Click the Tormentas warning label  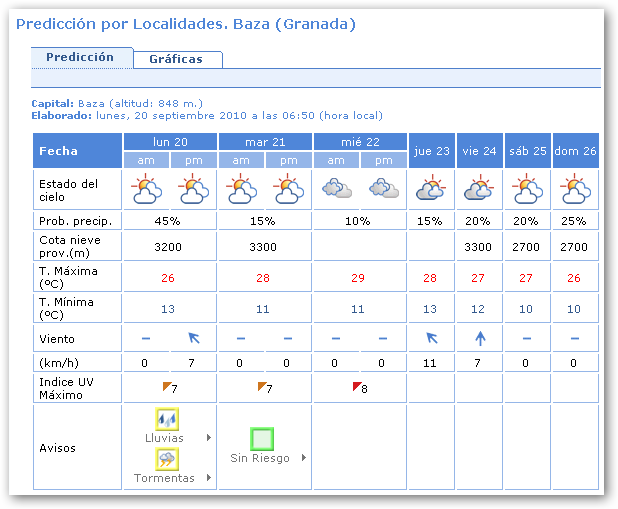(x=164, y=478)
